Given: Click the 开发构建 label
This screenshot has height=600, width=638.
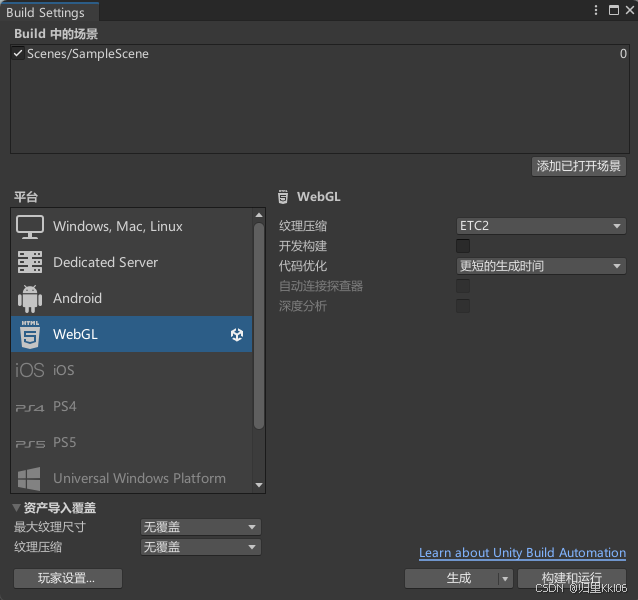Looking at the screenshot, I should (303, 246).
